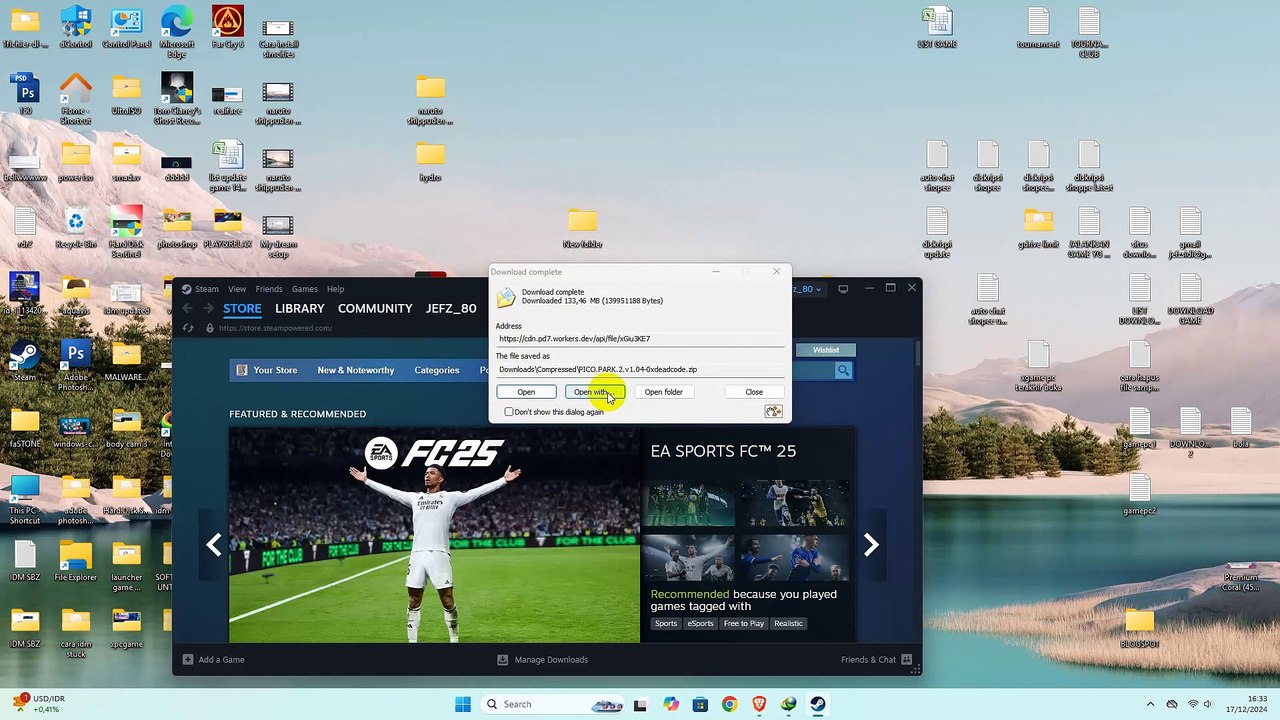Click the 'Open folder' button
The height and width of the screenshot is (720, 1280).
point(663,392)
